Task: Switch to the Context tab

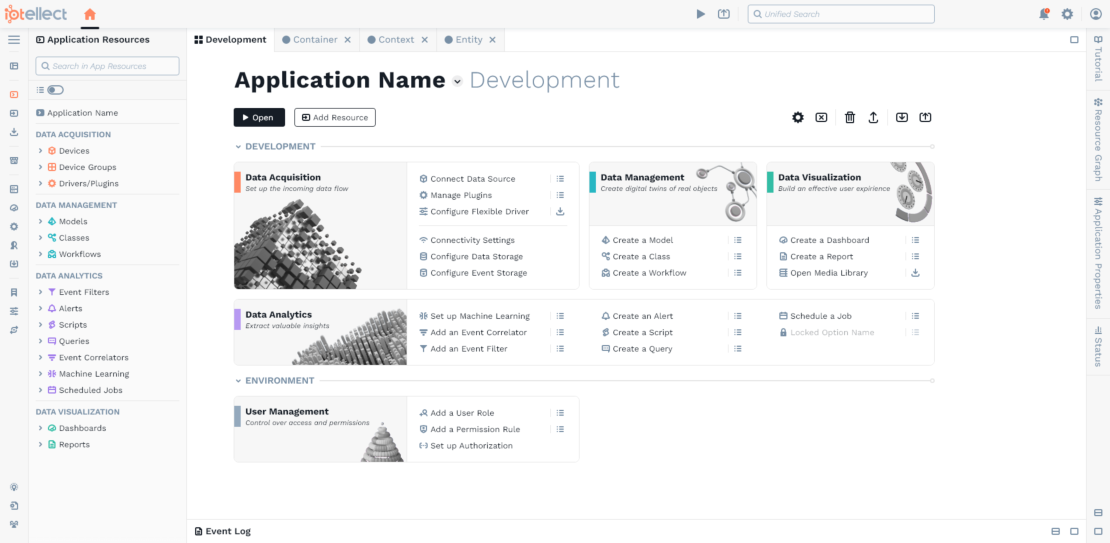Action: (x=396, y=40)
